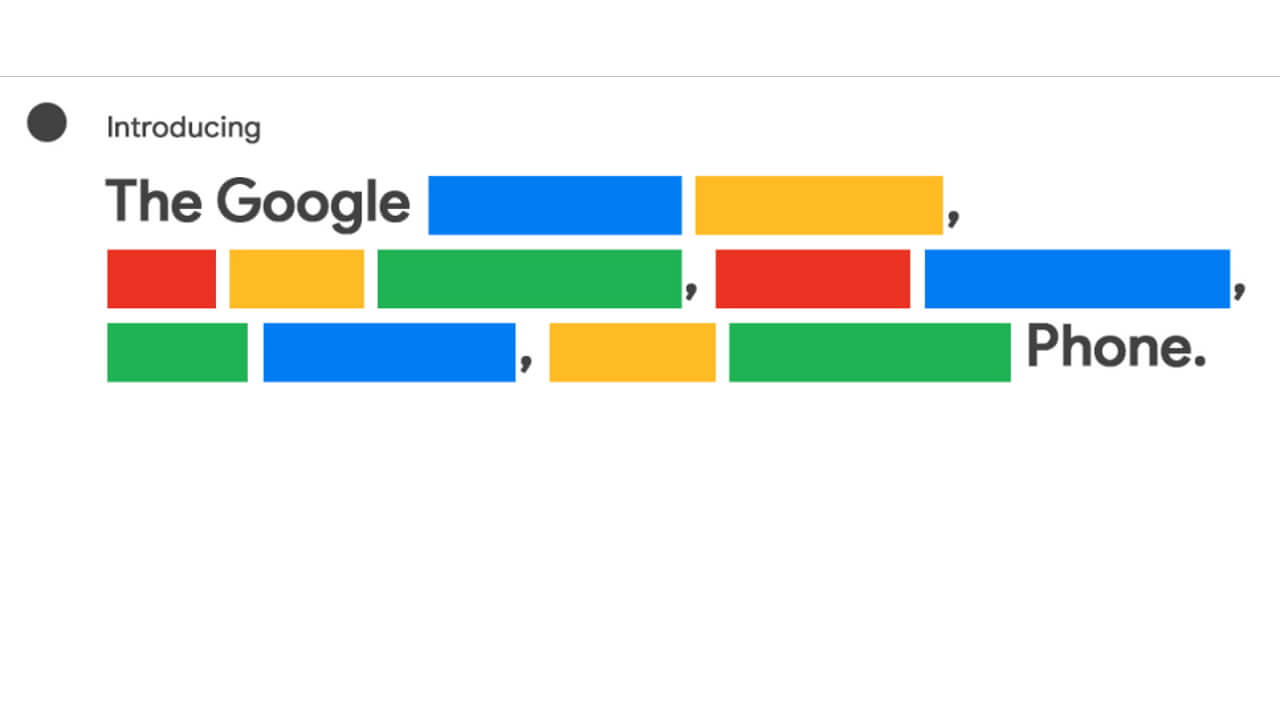Click the dark gray circle icon
This screenshot has height=720, width=1280.
tap(47, 122)
